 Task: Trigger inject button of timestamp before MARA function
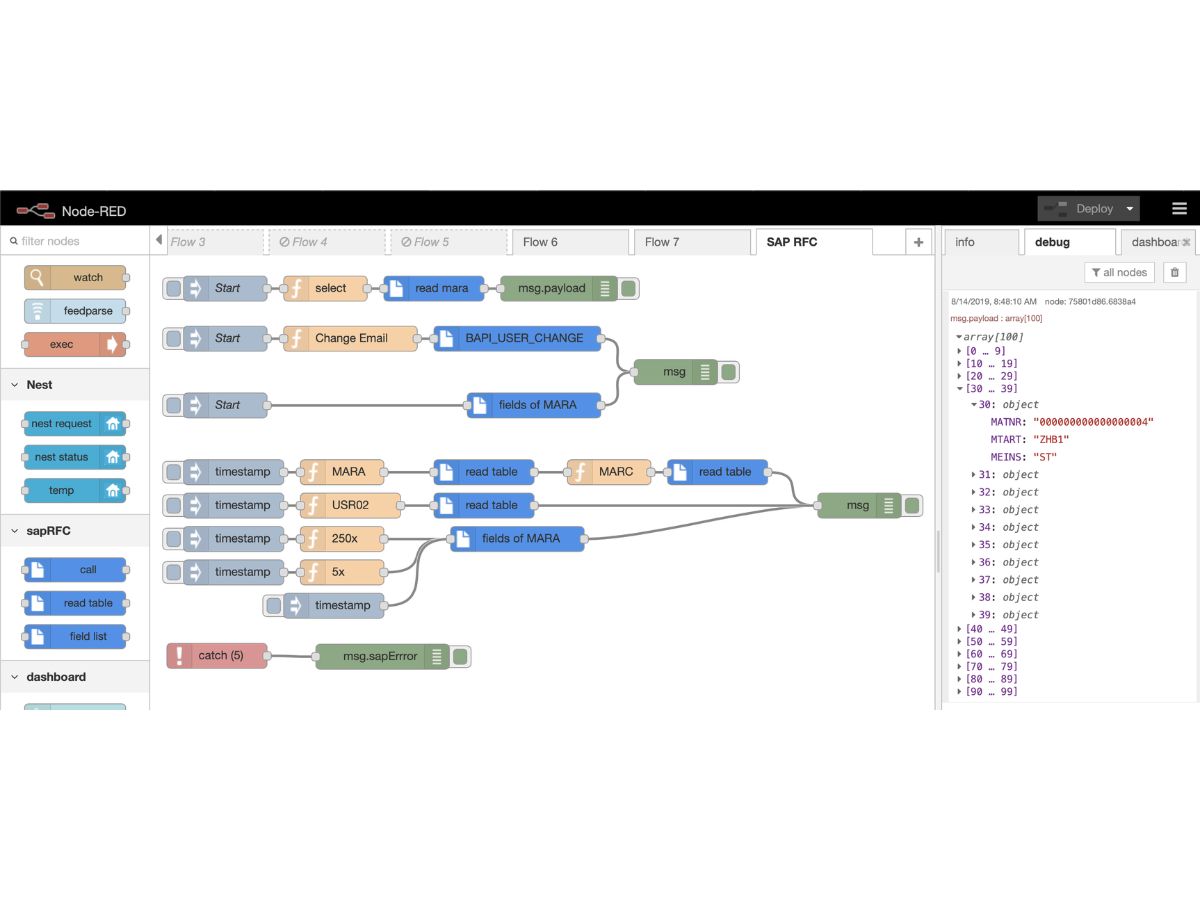tap(173, 472)
